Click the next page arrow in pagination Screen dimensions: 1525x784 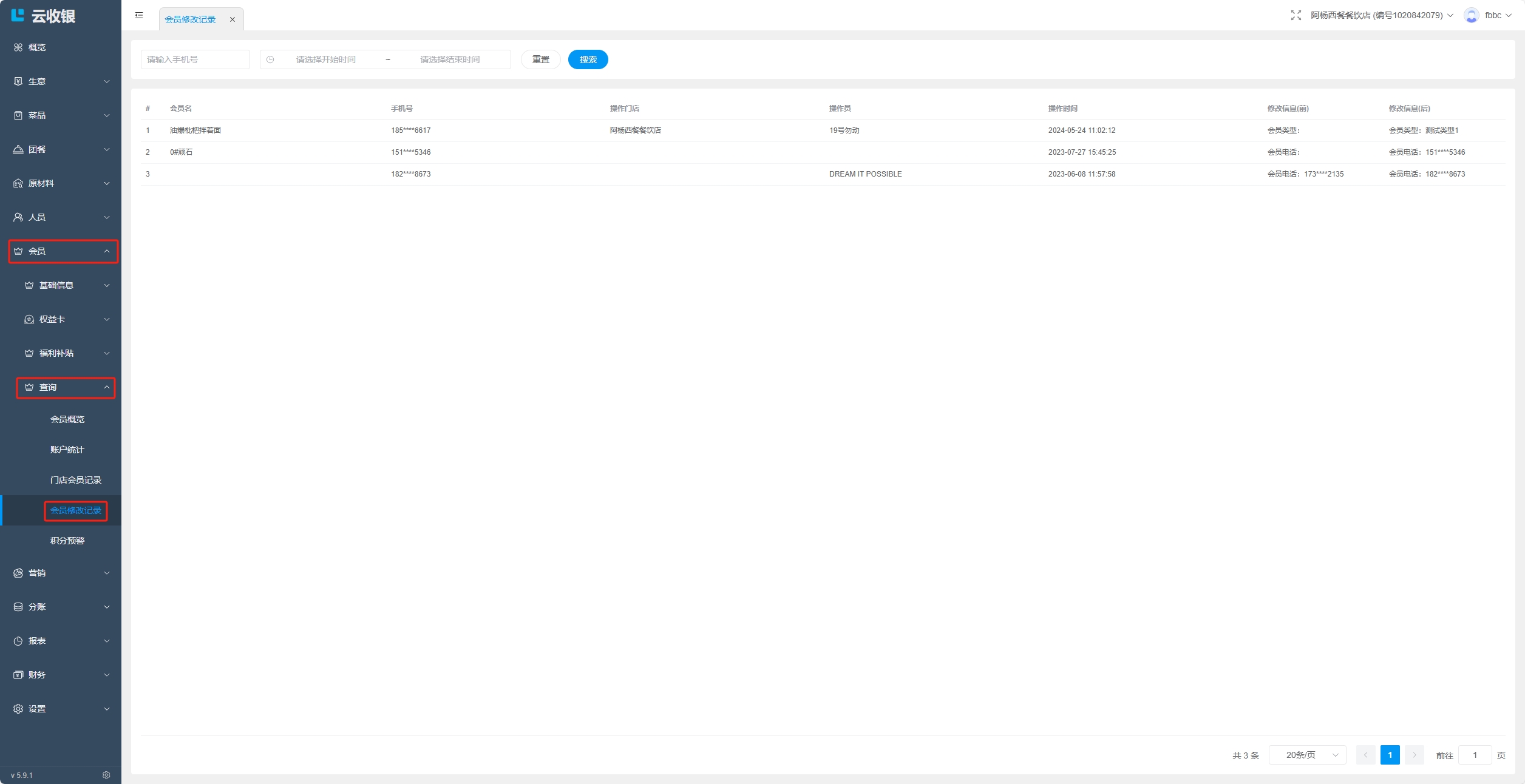click(1414, 755)
